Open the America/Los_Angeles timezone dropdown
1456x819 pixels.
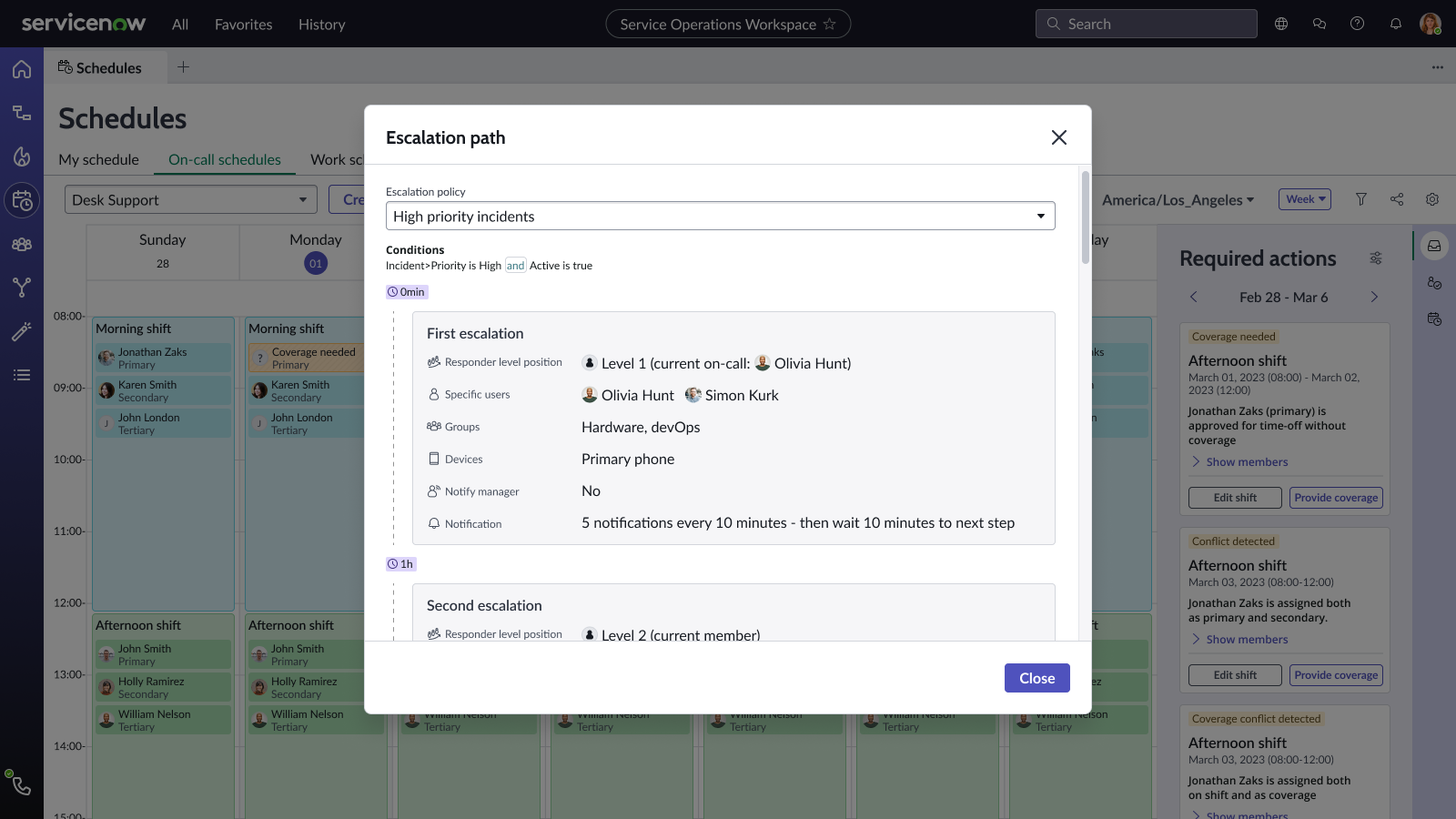click(x=1178, y=199)
